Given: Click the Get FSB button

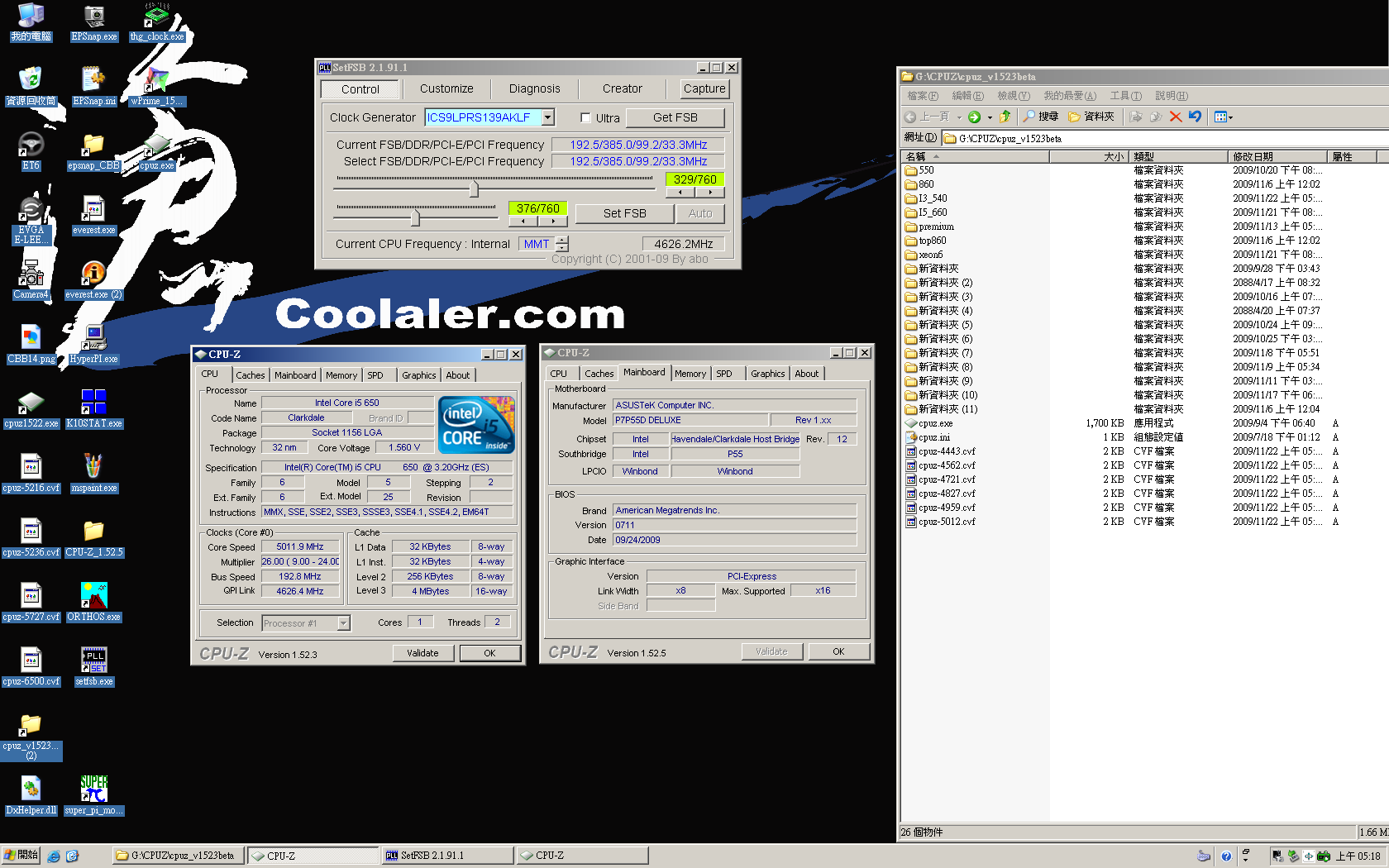Looking at the screenshot, I should coord(675,117).
